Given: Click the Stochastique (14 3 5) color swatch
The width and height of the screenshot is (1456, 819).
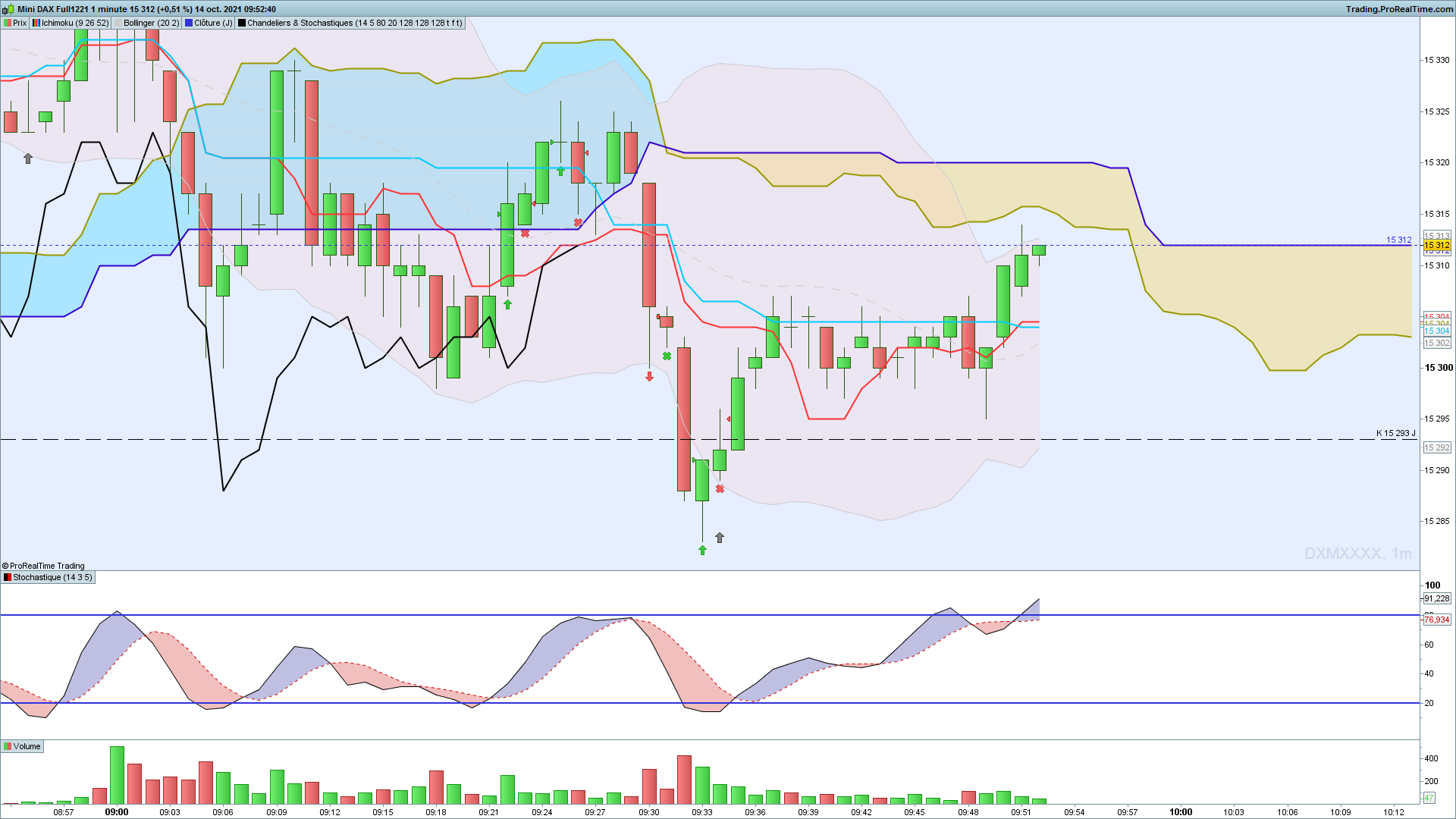Looking at the screenshot, I should coord(8,577).
